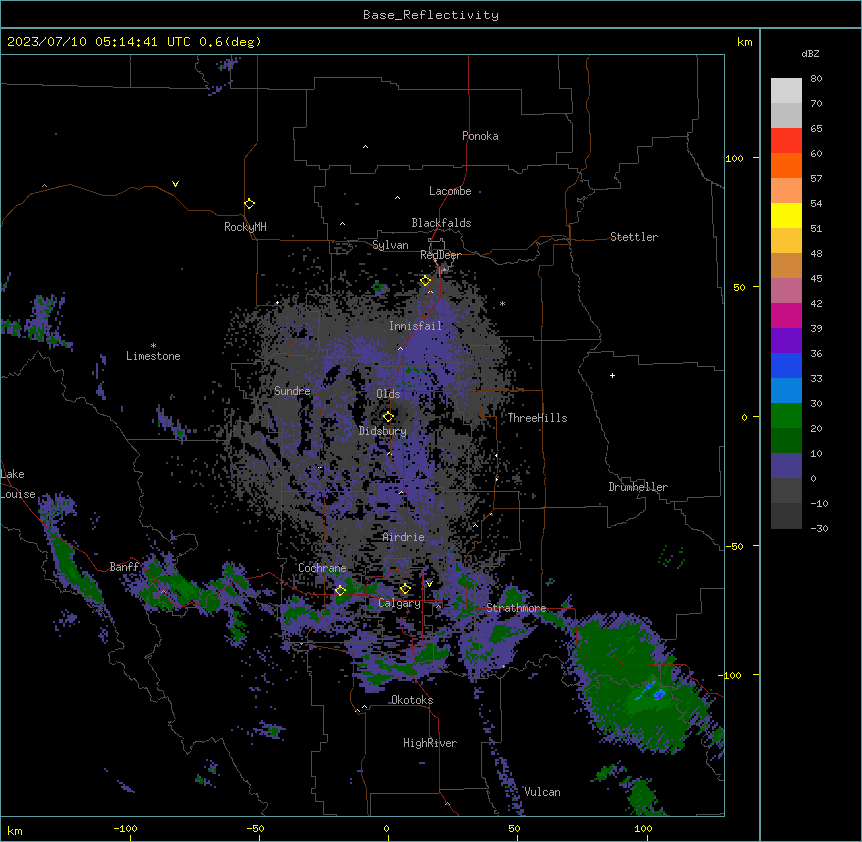Pick the yellow 51-54 dBZ legend swatch

[x=786, y=215]
